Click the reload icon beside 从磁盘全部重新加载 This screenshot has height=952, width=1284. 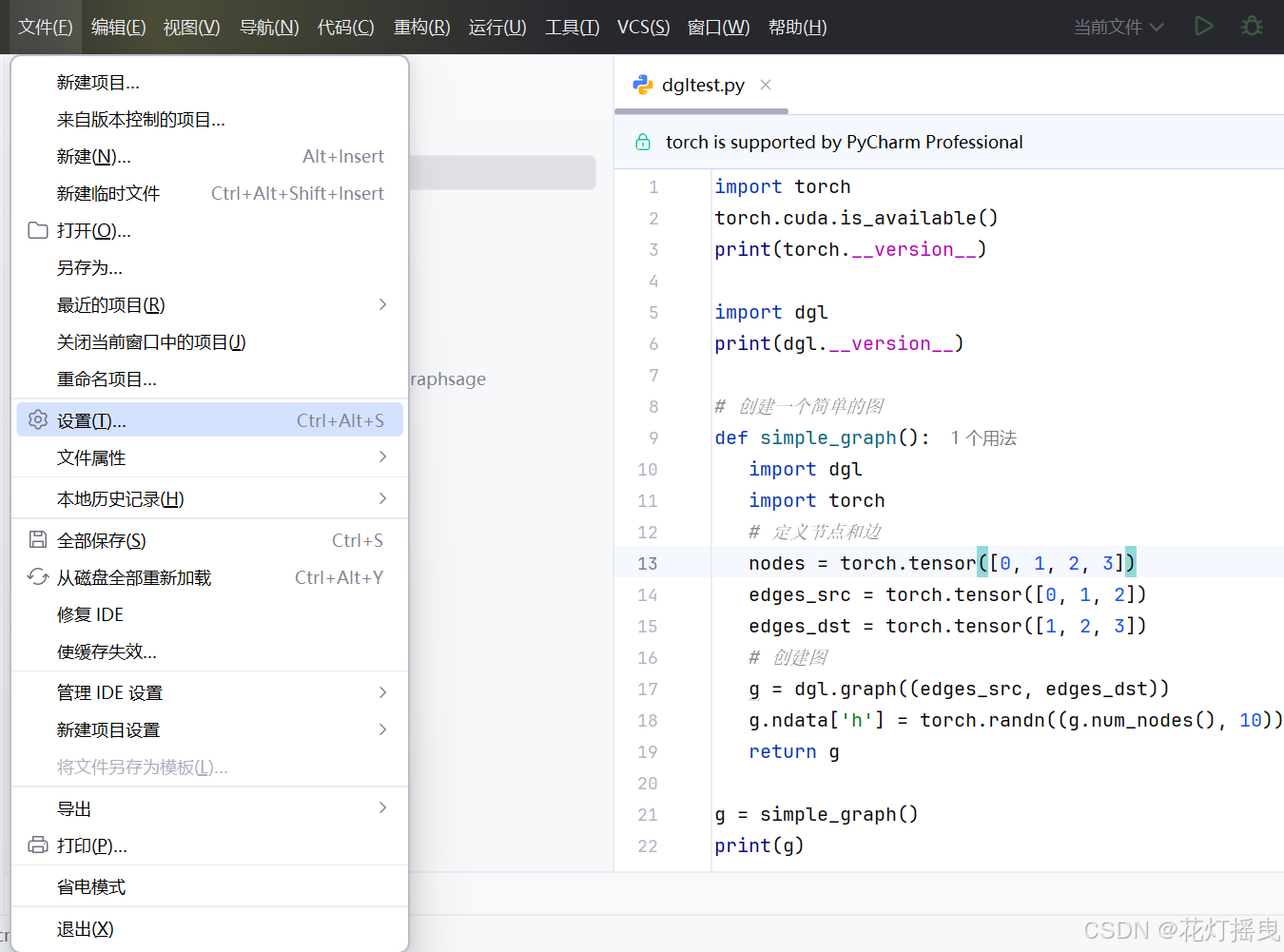[x=38, y=577]
